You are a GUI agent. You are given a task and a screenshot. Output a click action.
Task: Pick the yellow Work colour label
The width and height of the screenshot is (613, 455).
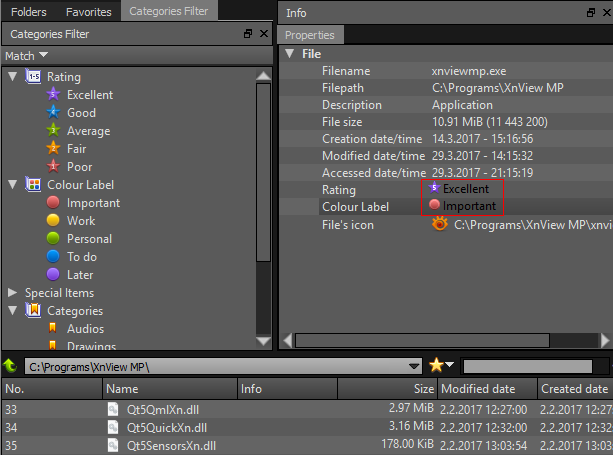point(53,220)
